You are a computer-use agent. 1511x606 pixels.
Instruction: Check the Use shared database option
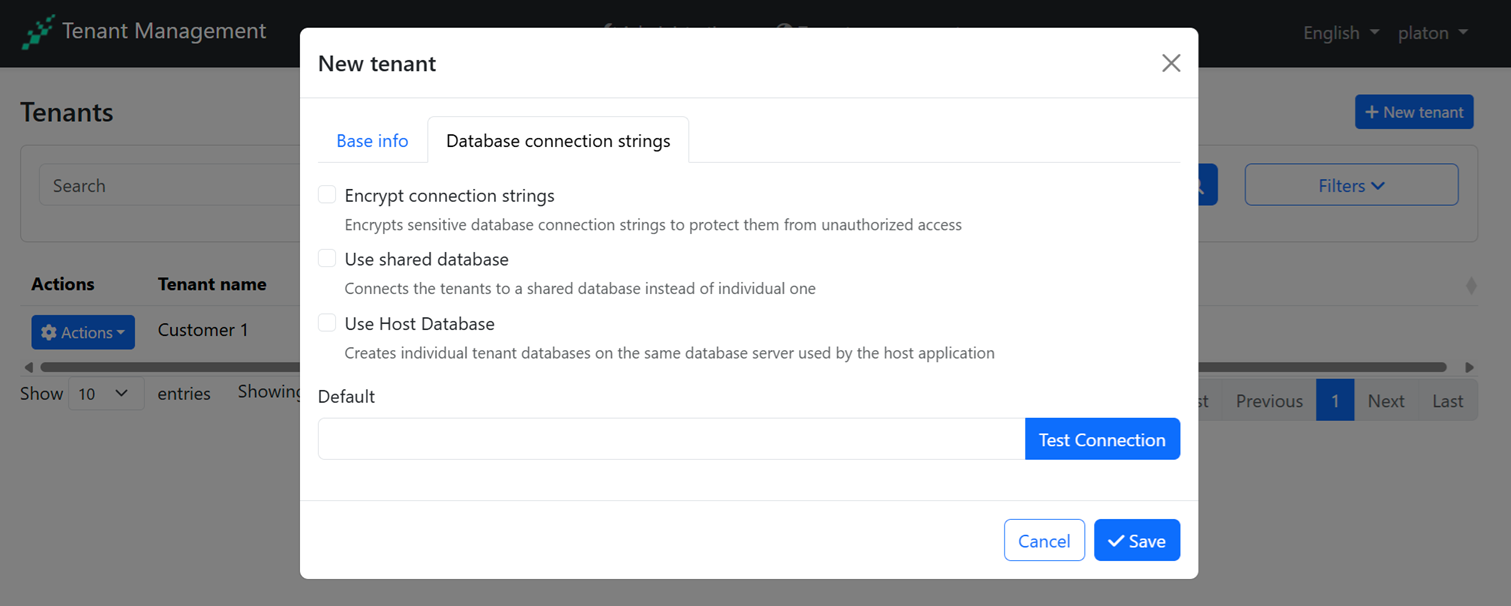(x=327, y=259)
